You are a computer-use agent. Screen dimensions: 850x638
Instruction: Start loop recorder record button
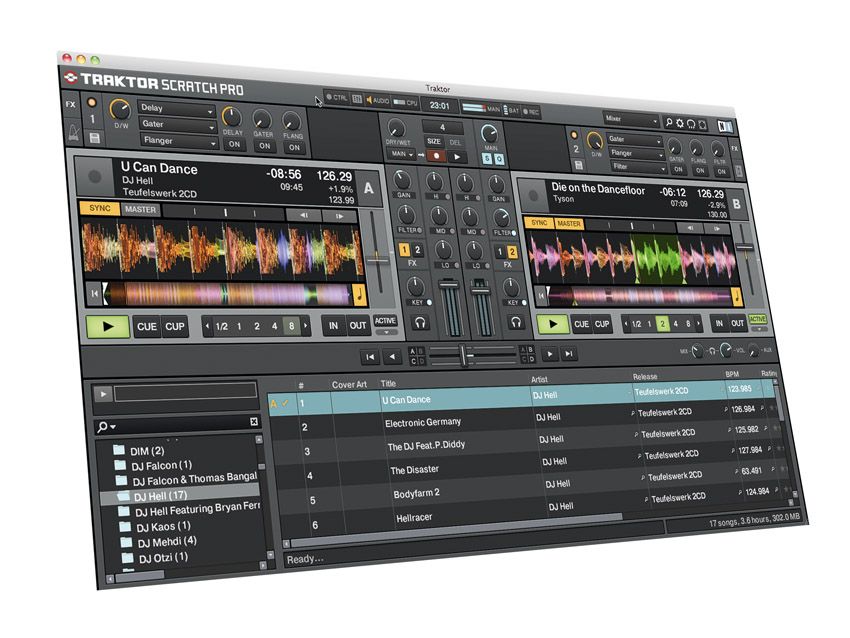(436, 156)
